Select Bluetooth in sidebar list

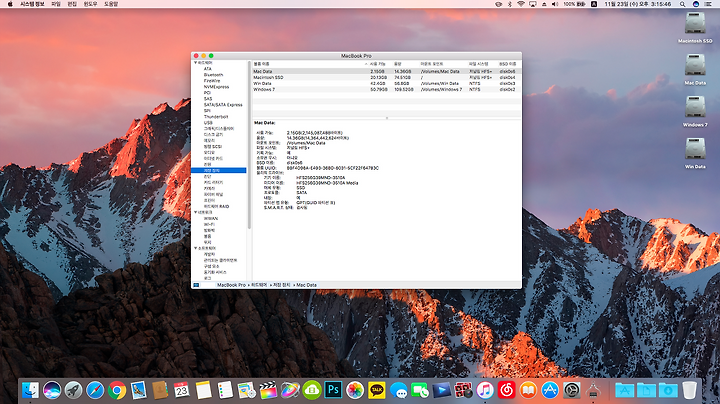(x=214, y=75)
